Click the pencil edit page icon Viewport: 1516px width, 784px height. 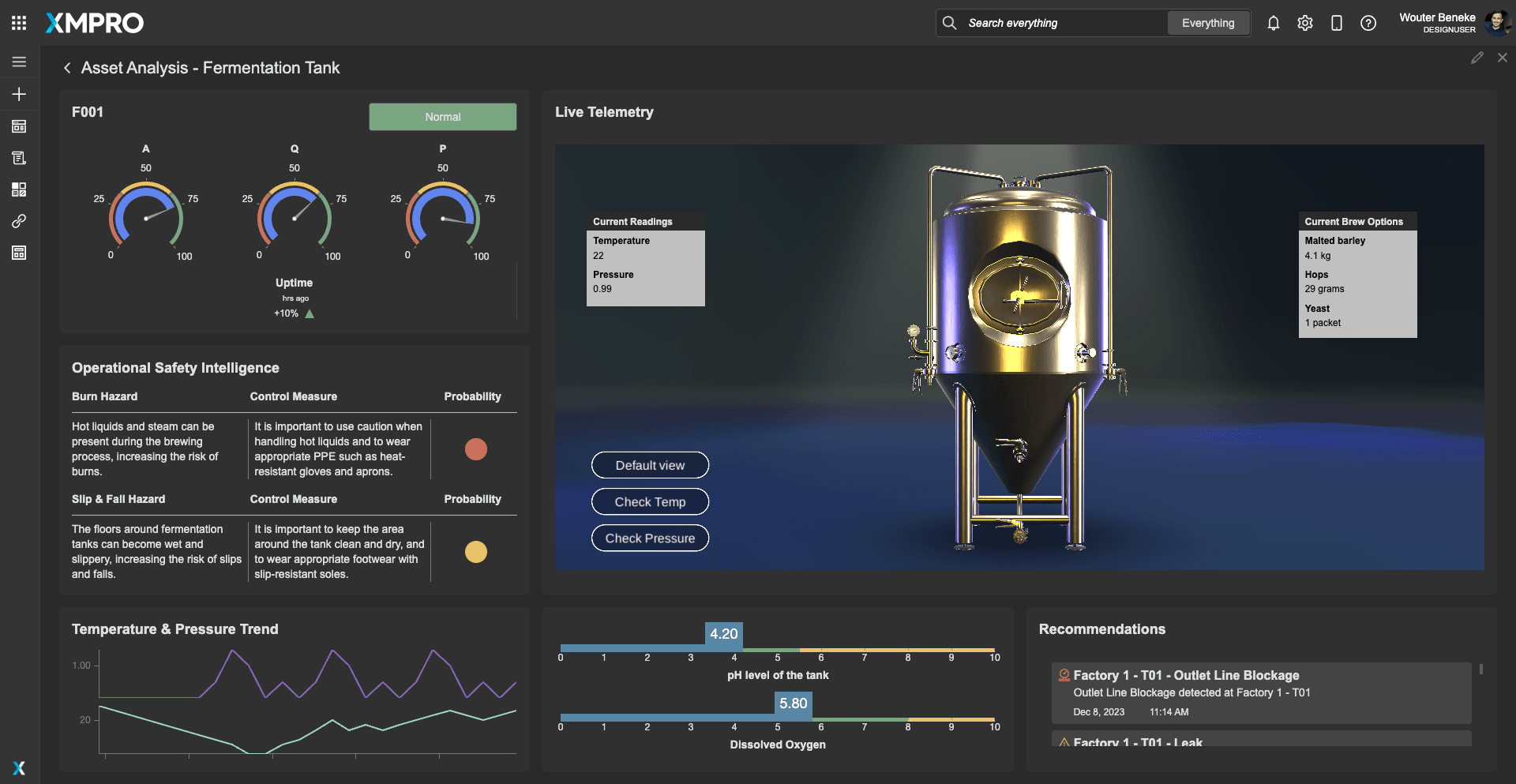1477,58
